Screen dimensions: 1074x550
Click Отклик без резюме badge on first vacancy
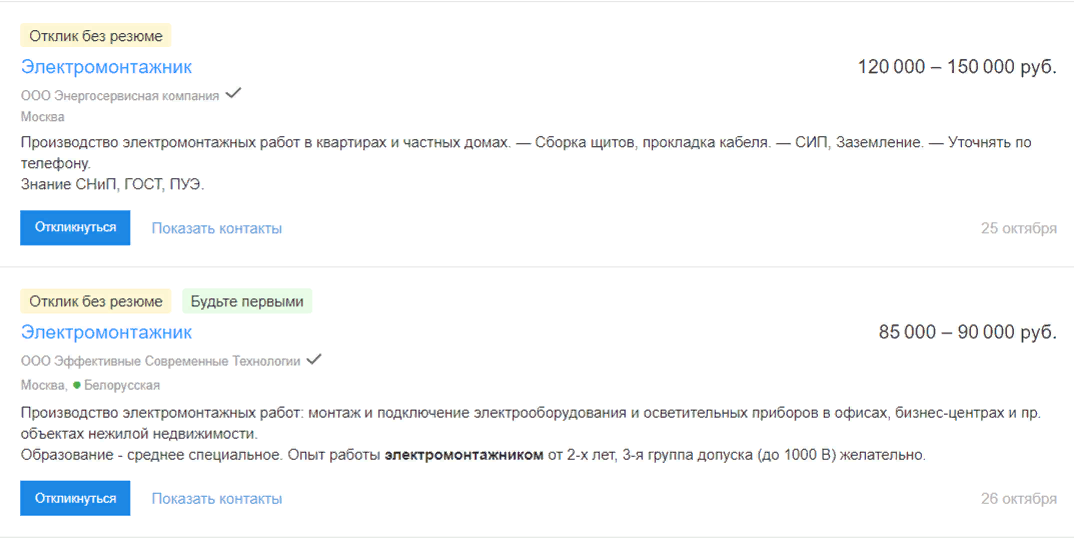pyautogui.click(x=96, y=36)
